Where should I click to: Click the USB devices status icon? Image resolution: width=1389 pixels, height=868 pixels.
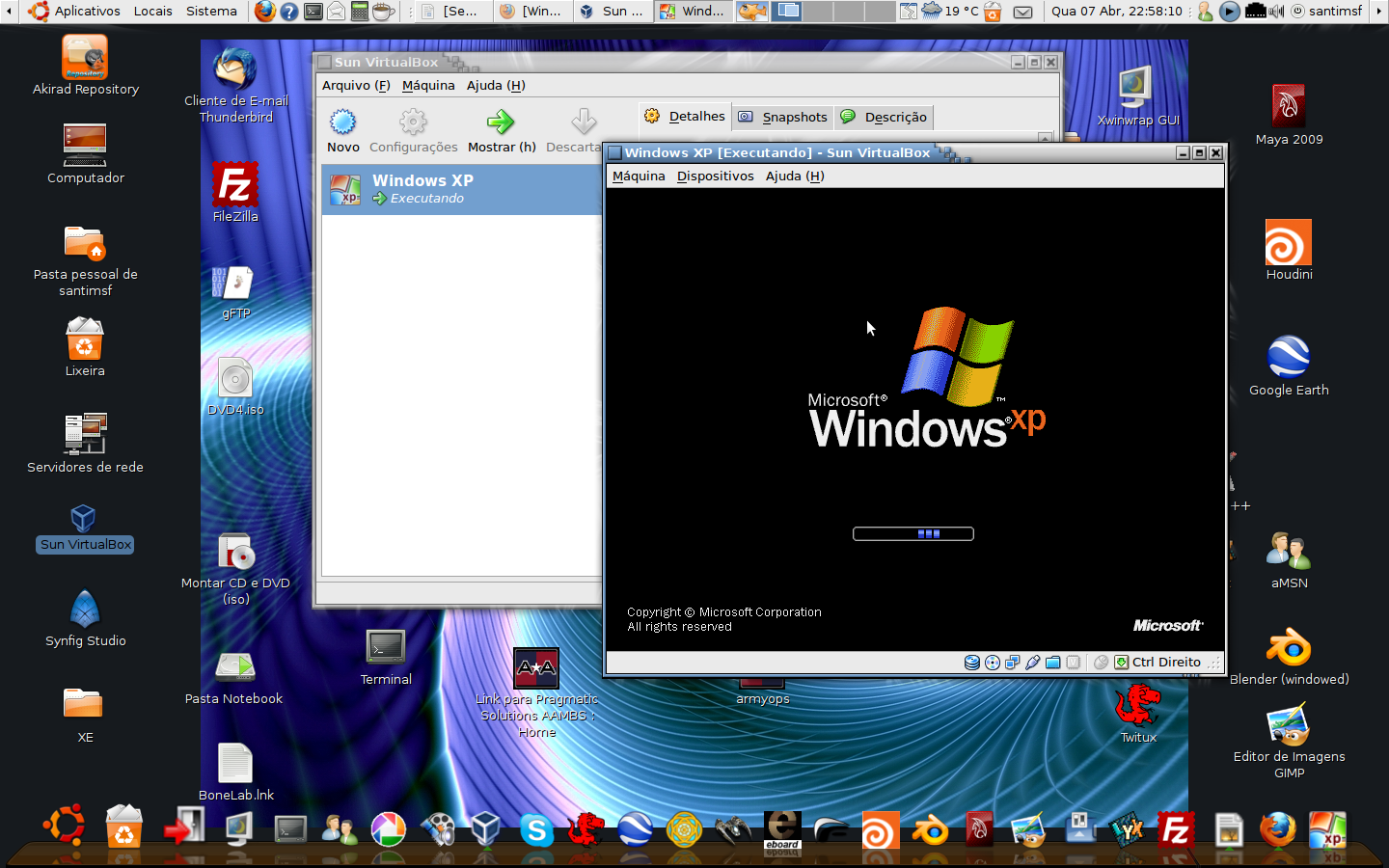pyautogui.click(x=1033, y=663)
